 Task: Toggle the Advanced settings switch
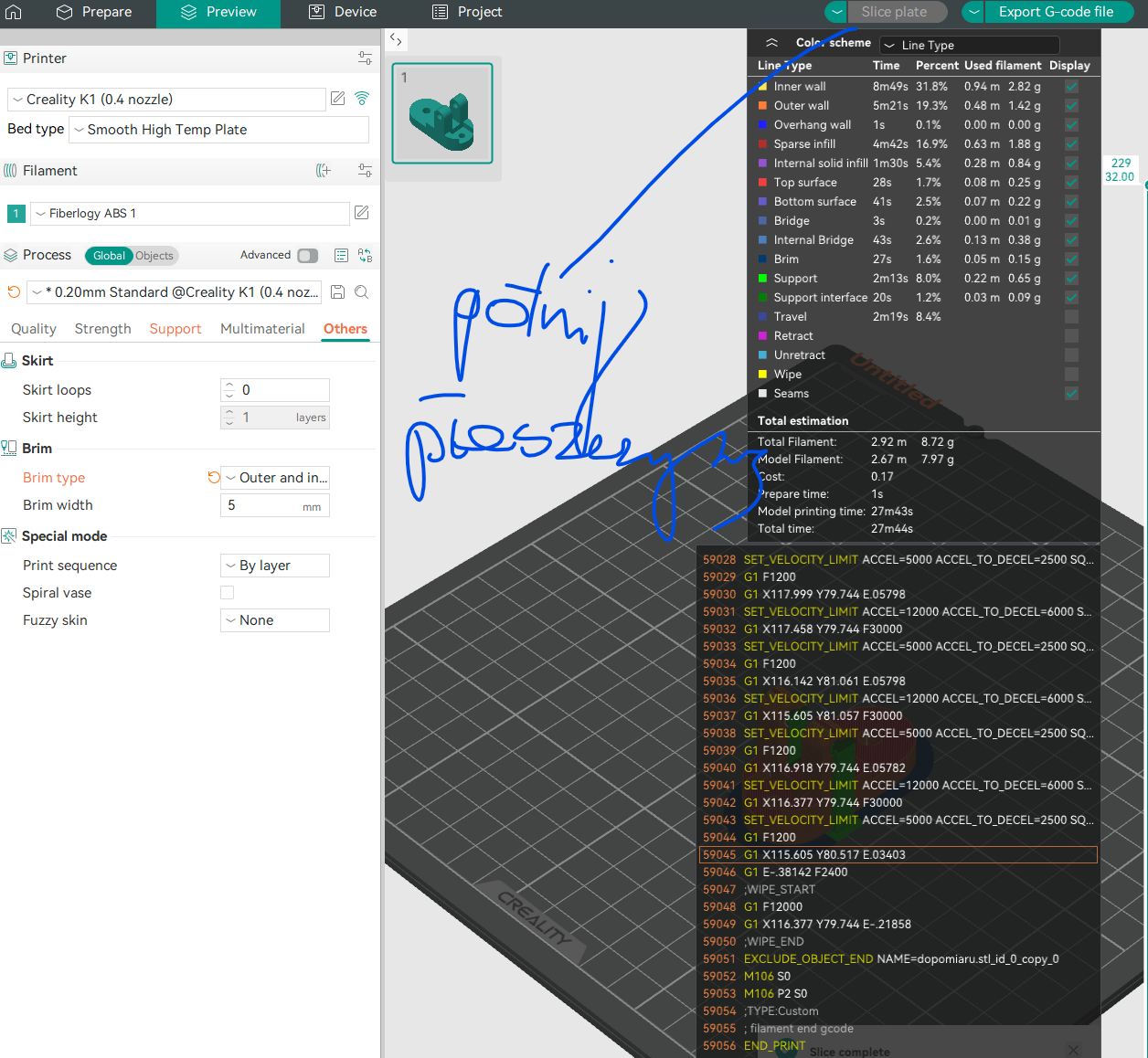click(x=308, y=256)
